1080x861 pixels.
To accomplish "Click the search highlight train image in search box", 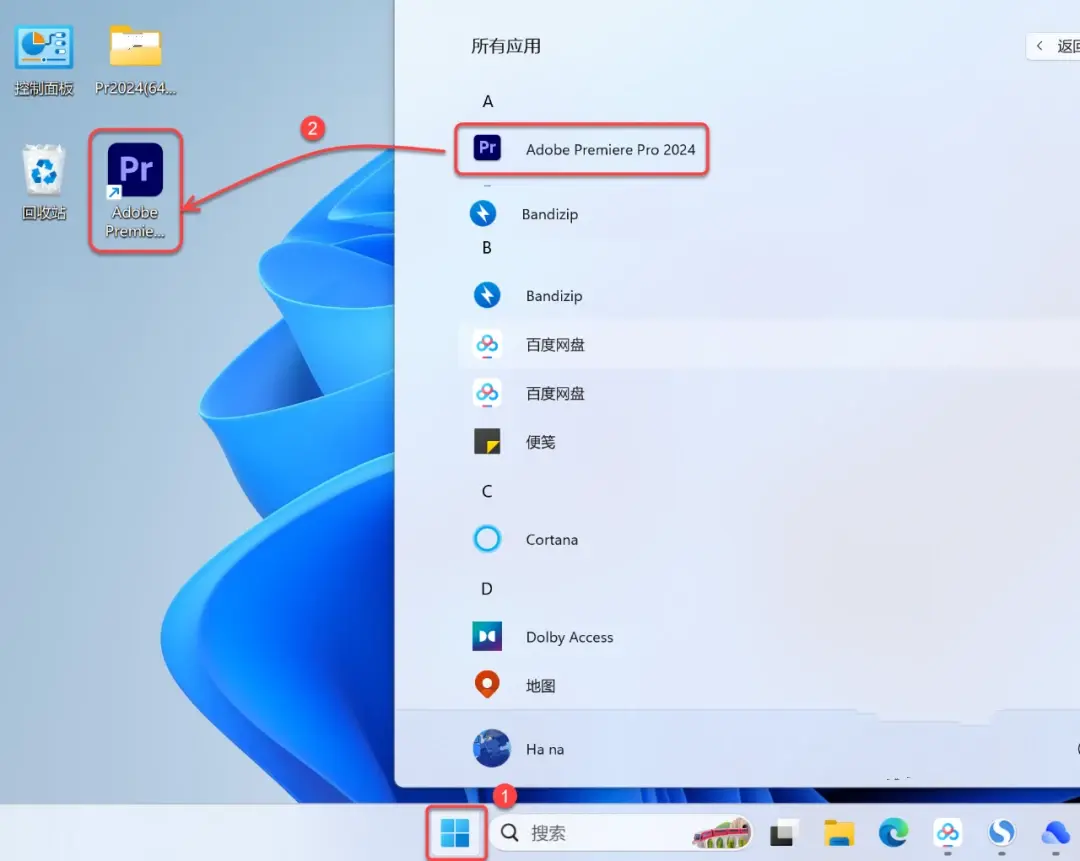I will [722, 833].
